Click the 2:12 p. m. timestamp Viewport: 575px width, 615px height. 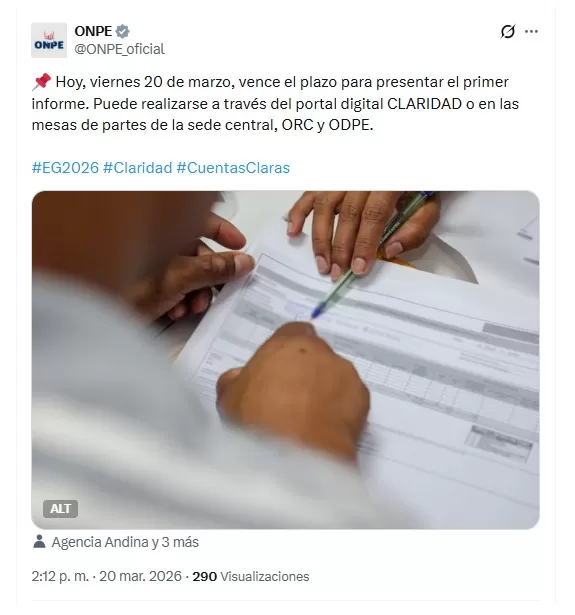60,577
